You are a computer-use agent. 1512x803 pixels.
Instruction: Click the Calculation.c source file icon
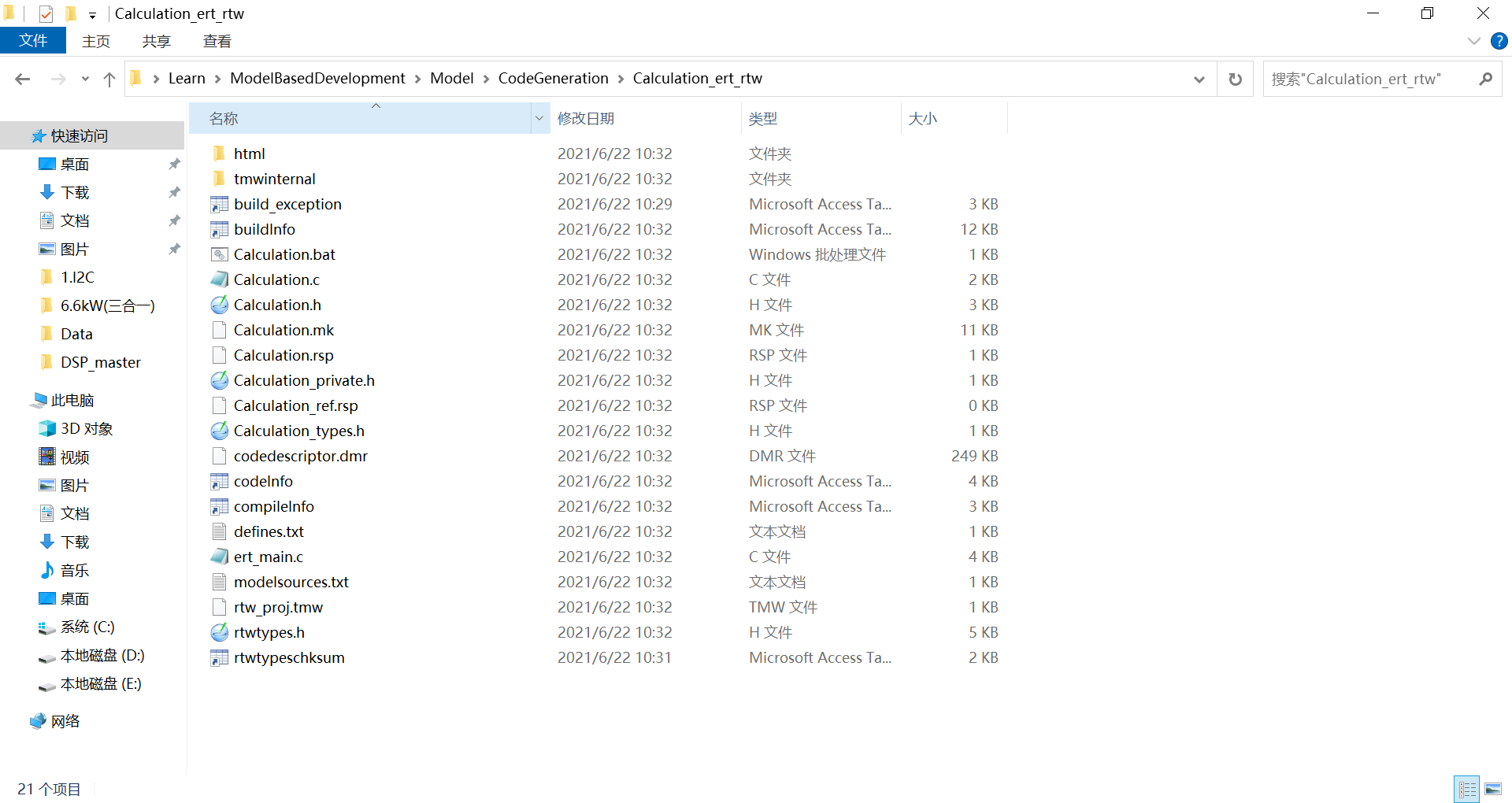pyautogui.click(x=219, y=279)
